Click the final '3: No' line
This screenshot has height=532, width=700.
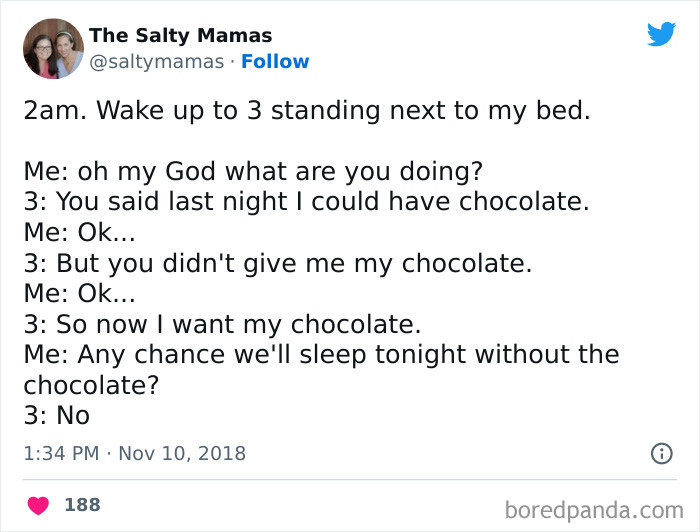[56, 416]
